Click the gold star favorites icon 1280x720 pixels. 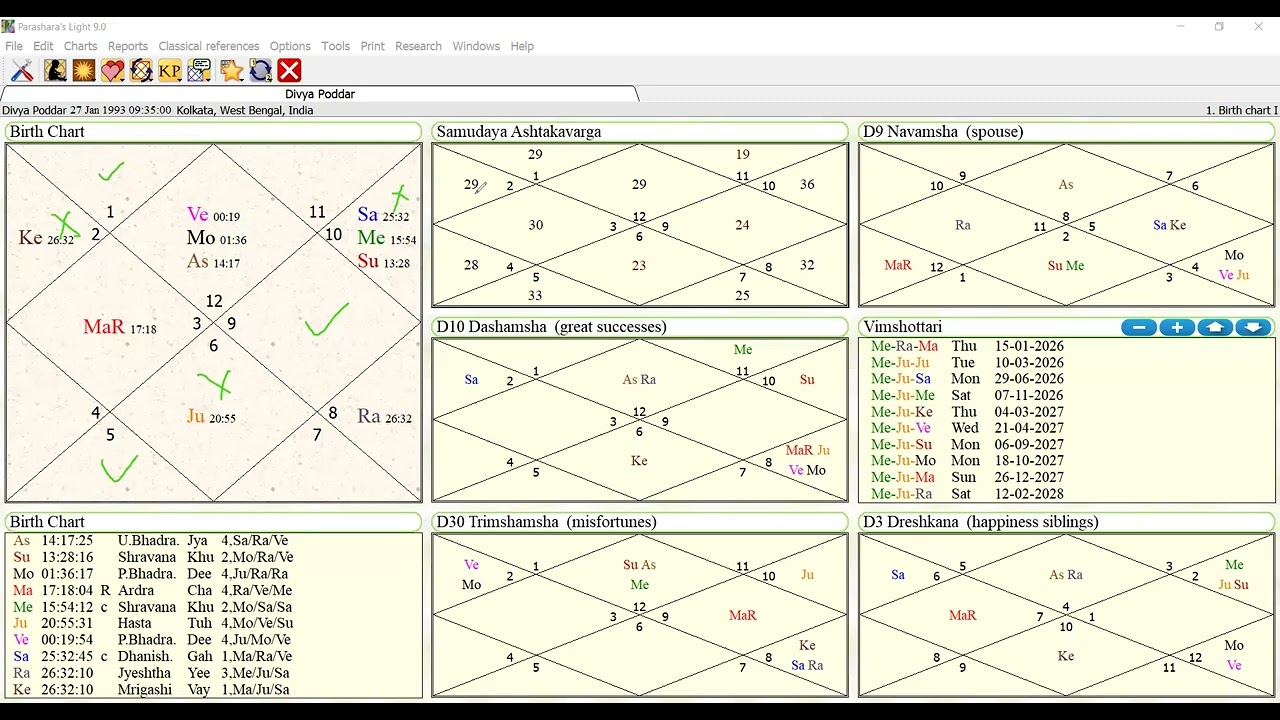coord(232,70)
